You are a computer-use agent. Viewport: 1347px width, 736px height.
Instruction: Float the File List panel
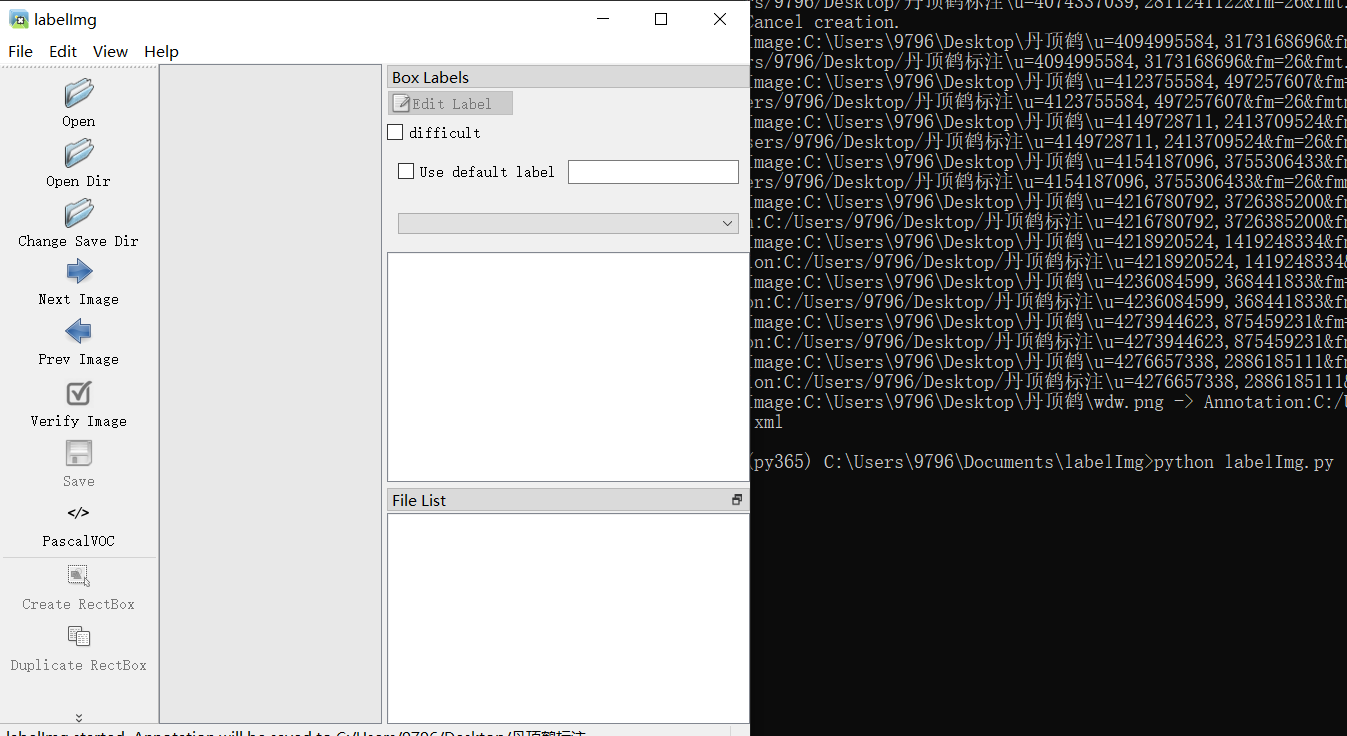coord(737,500)
